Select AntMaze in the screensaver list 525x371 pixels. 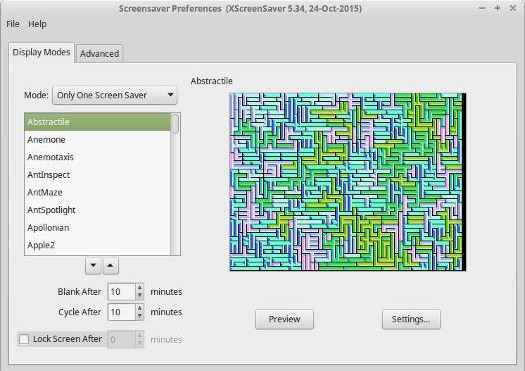click(97, 193)
